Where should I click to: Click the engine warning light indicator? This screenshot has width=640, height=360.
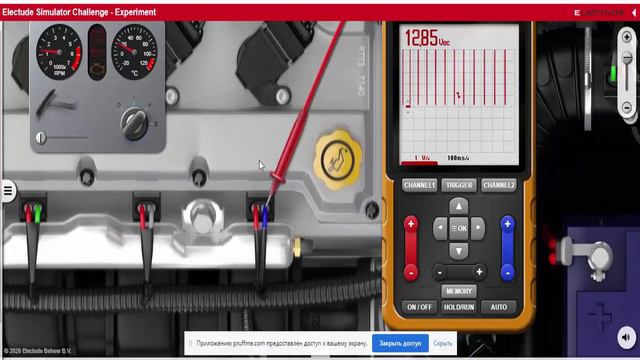click(97, 70)
